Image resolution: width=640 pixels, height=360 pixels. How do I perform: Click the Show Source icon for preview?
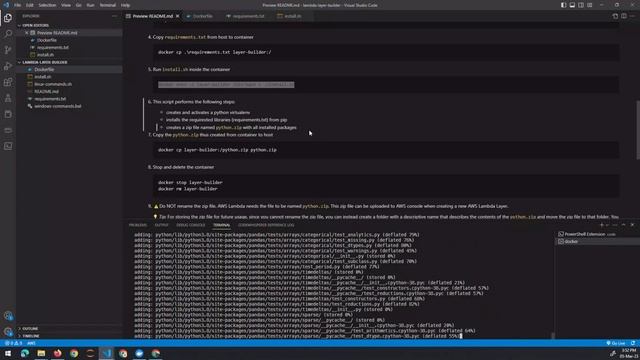pyautogui.click(x=615, y=16)
